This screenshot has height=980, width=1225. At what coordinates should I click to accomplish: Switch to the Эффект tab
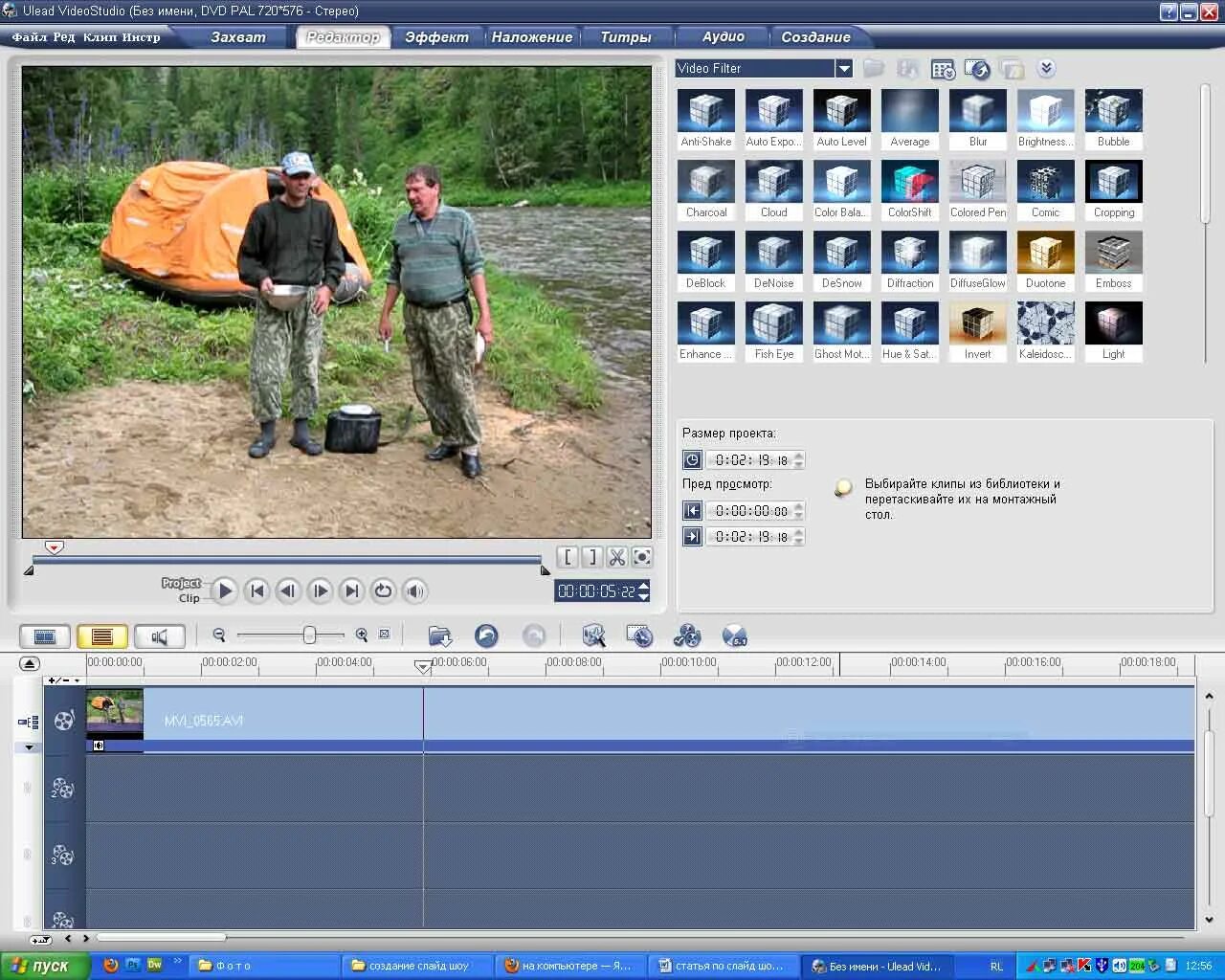[x=436, y=36]
